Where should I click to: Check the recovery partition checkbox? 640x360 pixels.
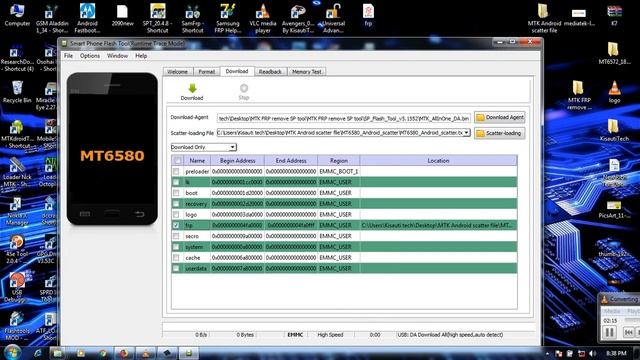[x=176, y=204]
